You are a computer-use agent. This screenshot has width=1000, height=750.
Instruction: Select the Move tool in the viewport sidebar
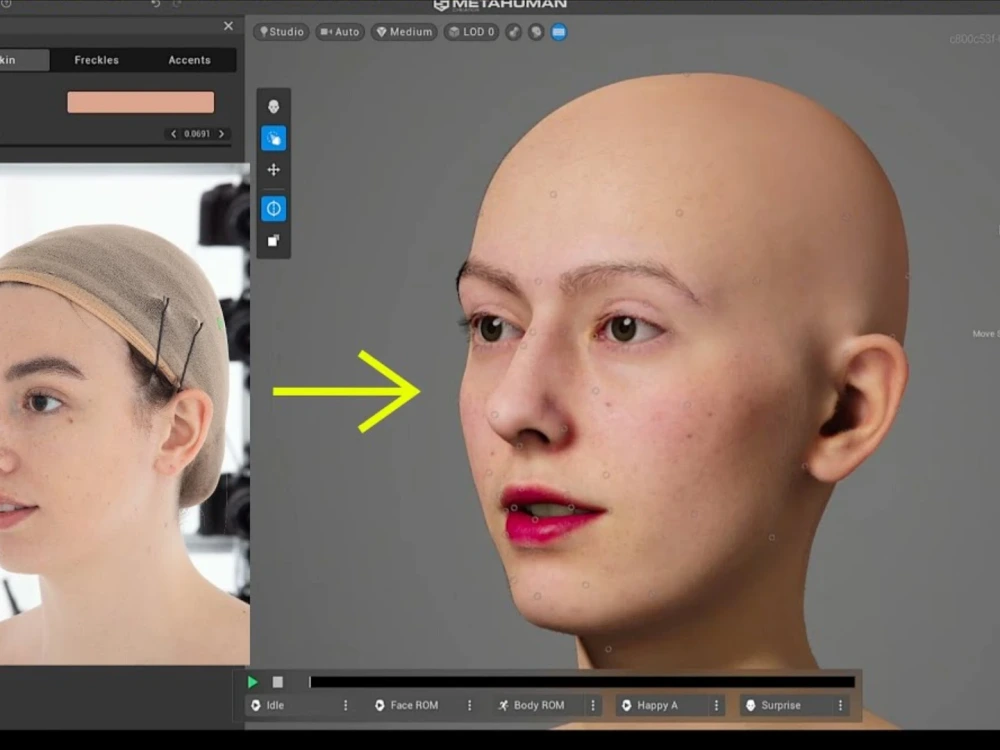(x=272, y=170)
